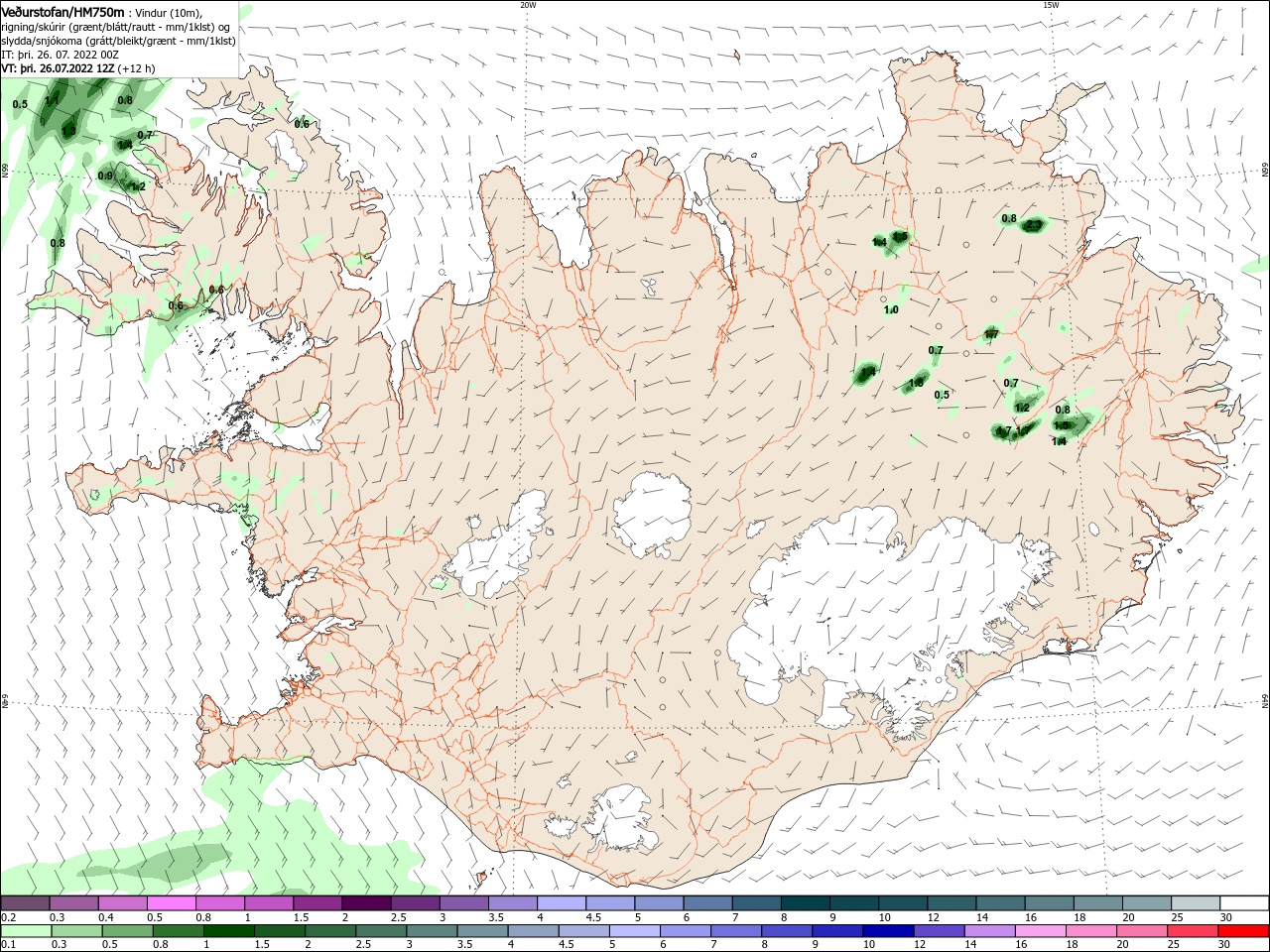Click the 20W longitude label

(528, 5)
